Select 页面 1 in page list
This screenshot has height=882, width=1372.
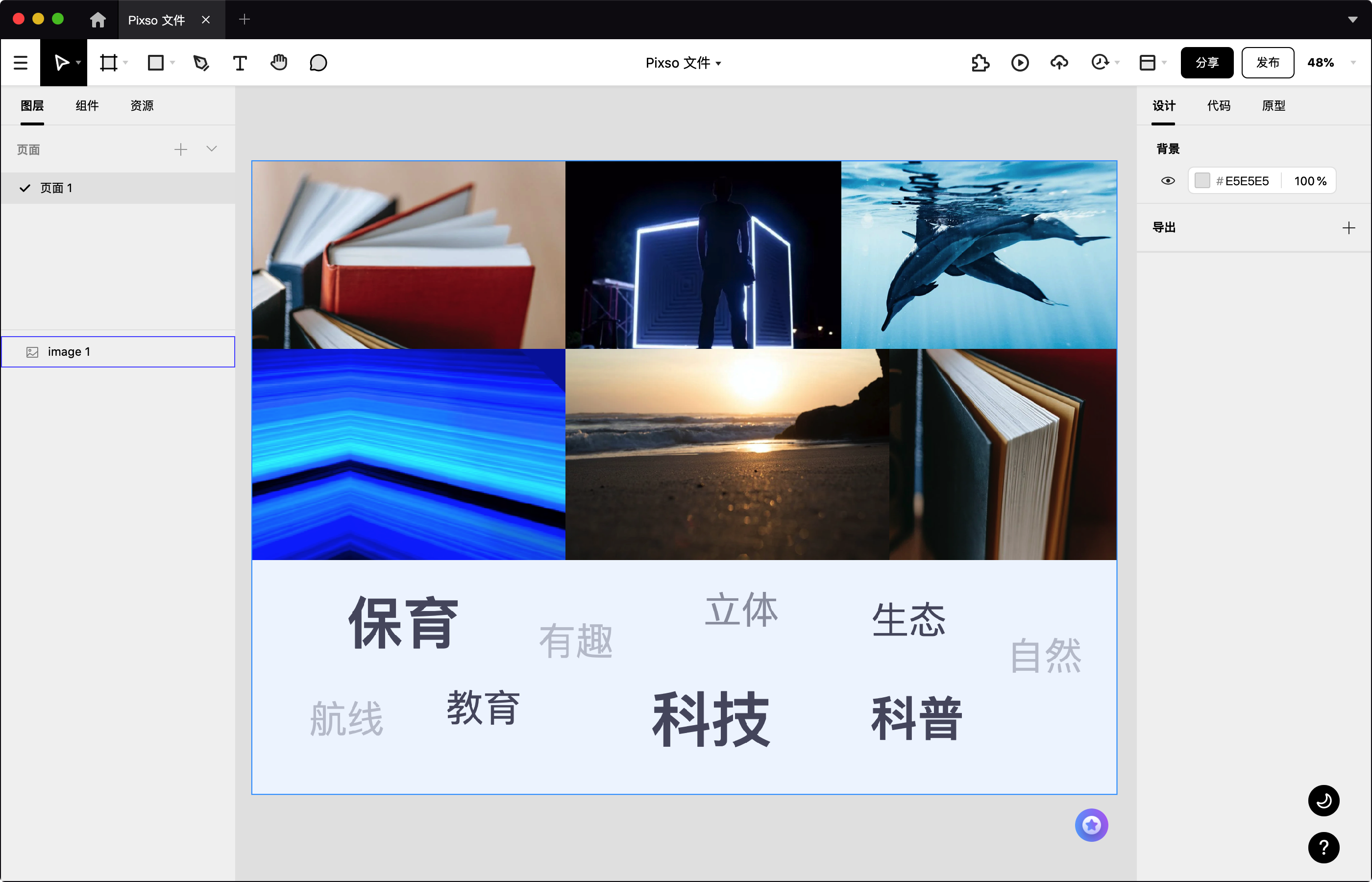(118, 188)
